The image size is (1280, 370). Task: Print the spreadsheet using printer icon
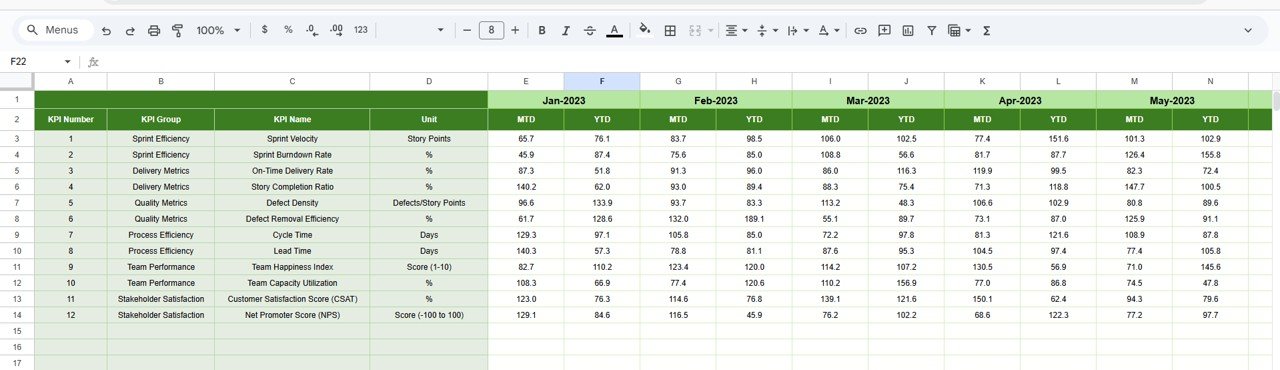[x=154, y=31]
